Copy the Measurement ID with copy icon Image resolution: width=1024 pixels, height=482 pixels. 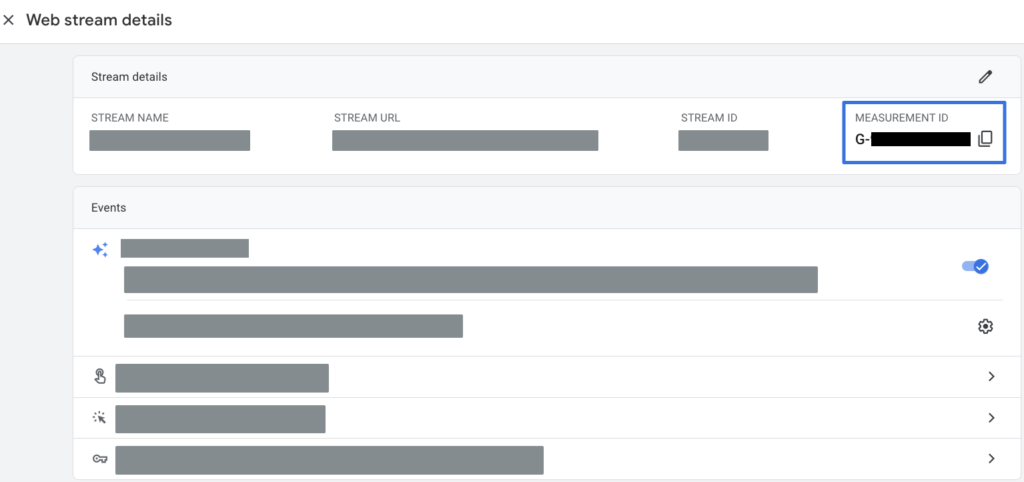pyautogui.click(x=985, y=139)
